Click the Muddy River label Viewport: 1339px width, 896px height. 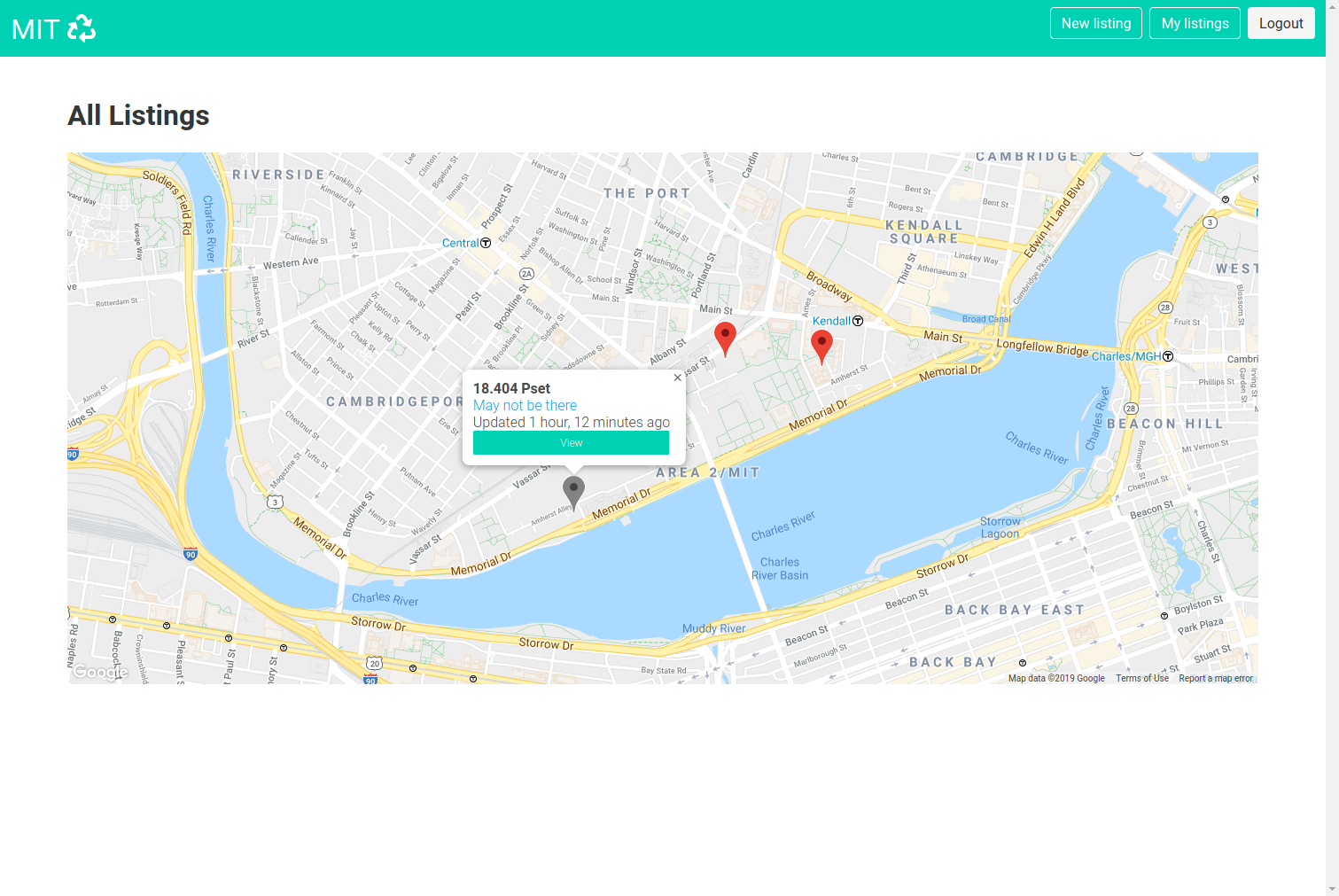click(x=713, y=628)
